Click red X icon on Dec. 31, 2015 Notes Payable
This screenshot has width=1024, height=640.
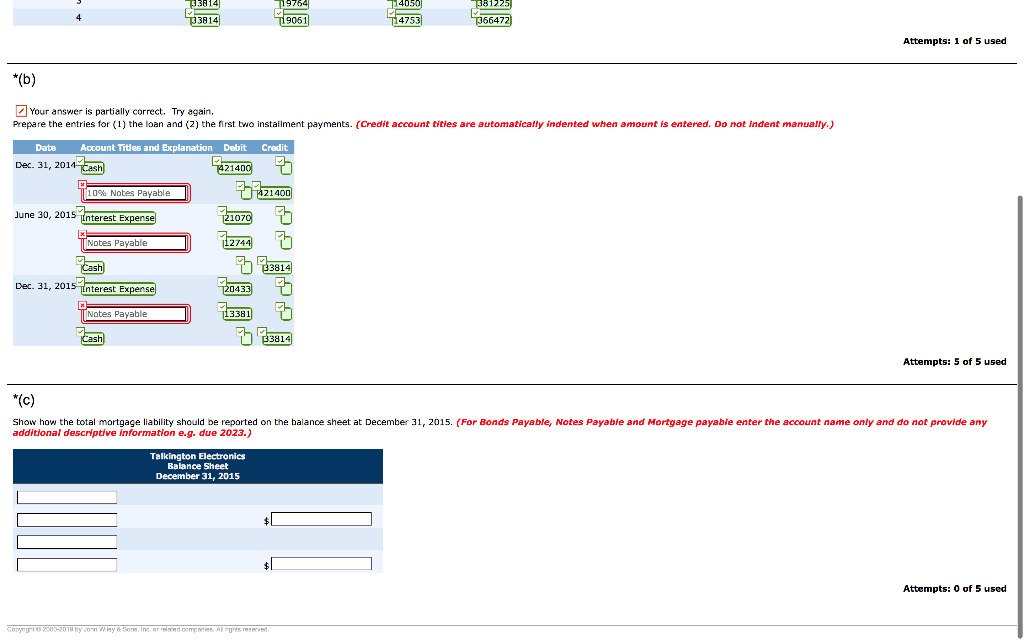[82, 306]
